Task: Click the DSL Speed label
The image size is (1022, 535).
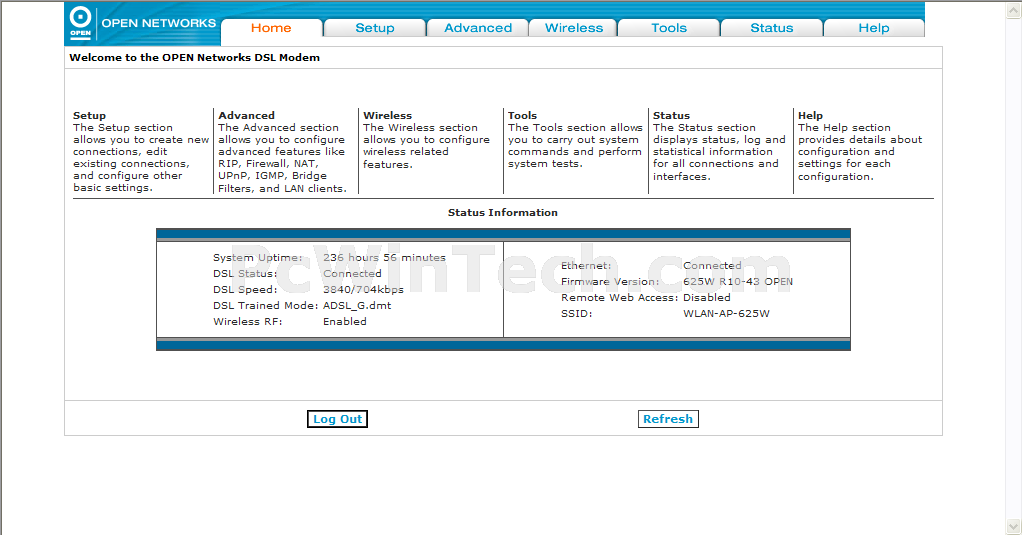Action: pyautogui.click(x=245, y=290)
